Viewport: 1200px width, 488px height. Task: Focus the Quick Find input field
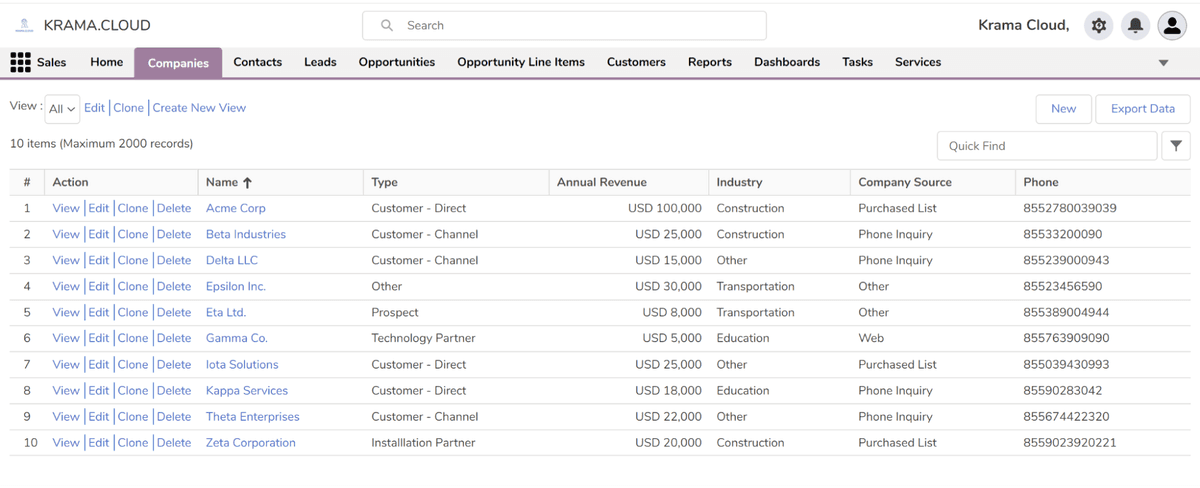click(x=1046, y=146)
